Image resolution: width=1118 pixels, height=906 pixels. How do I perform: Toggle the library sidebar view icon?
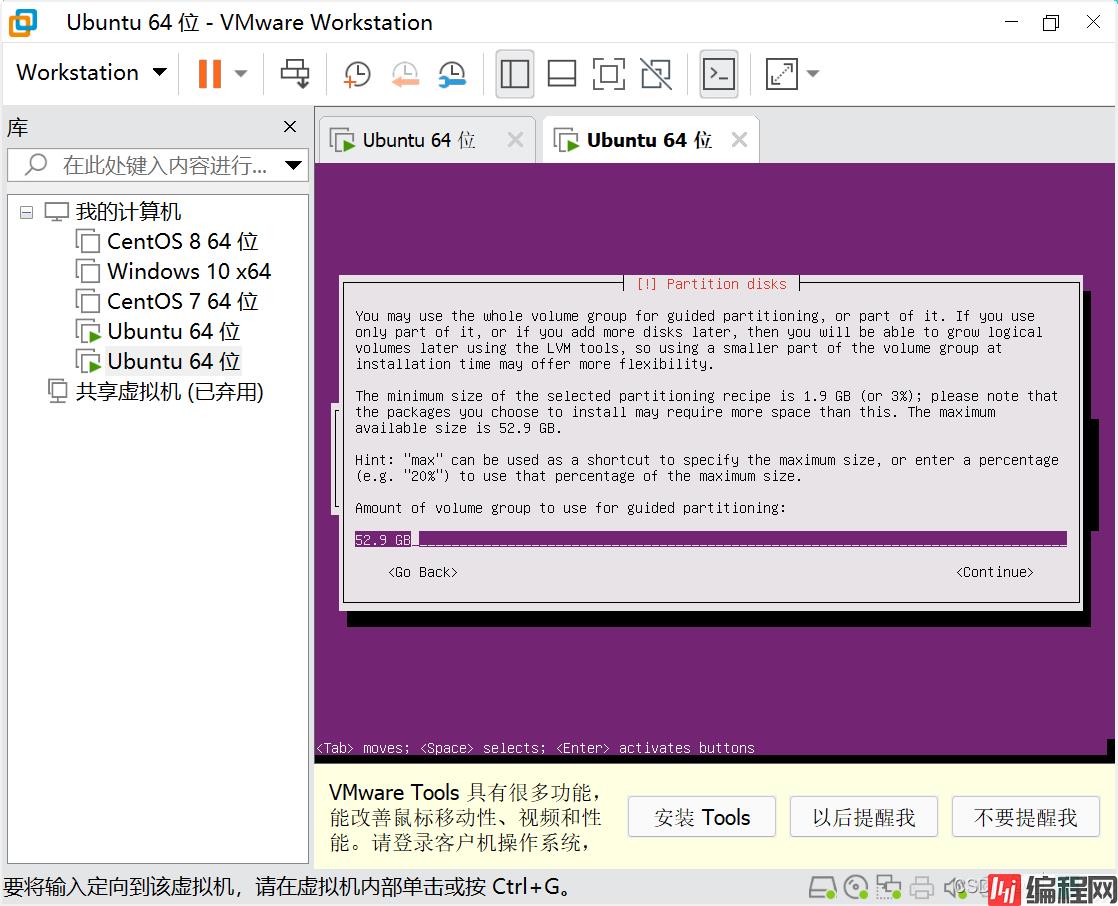[515, 73]
